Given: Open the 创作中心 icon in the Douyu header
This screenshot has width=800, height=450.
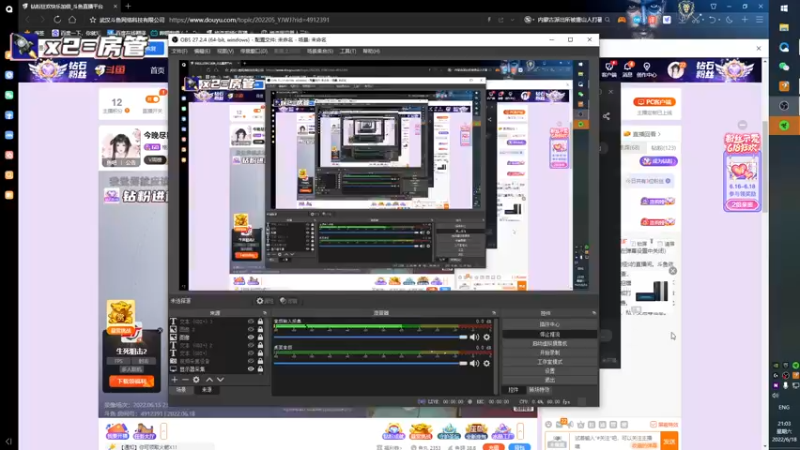Looking at the screenshot, I should pyautogui.click(x=646, y=69).
